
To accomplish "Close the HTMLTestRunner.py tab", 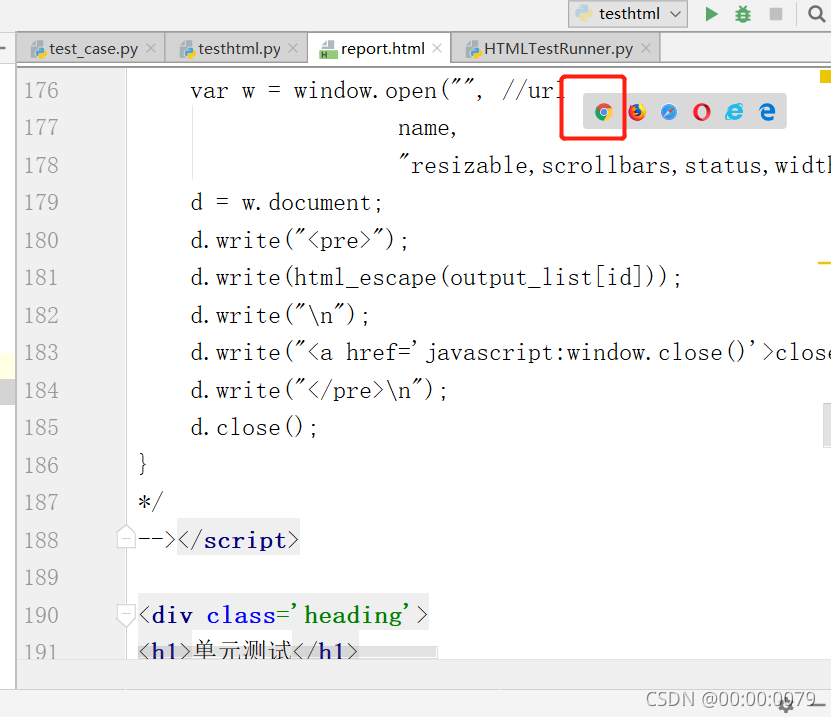I will [646, 48].
